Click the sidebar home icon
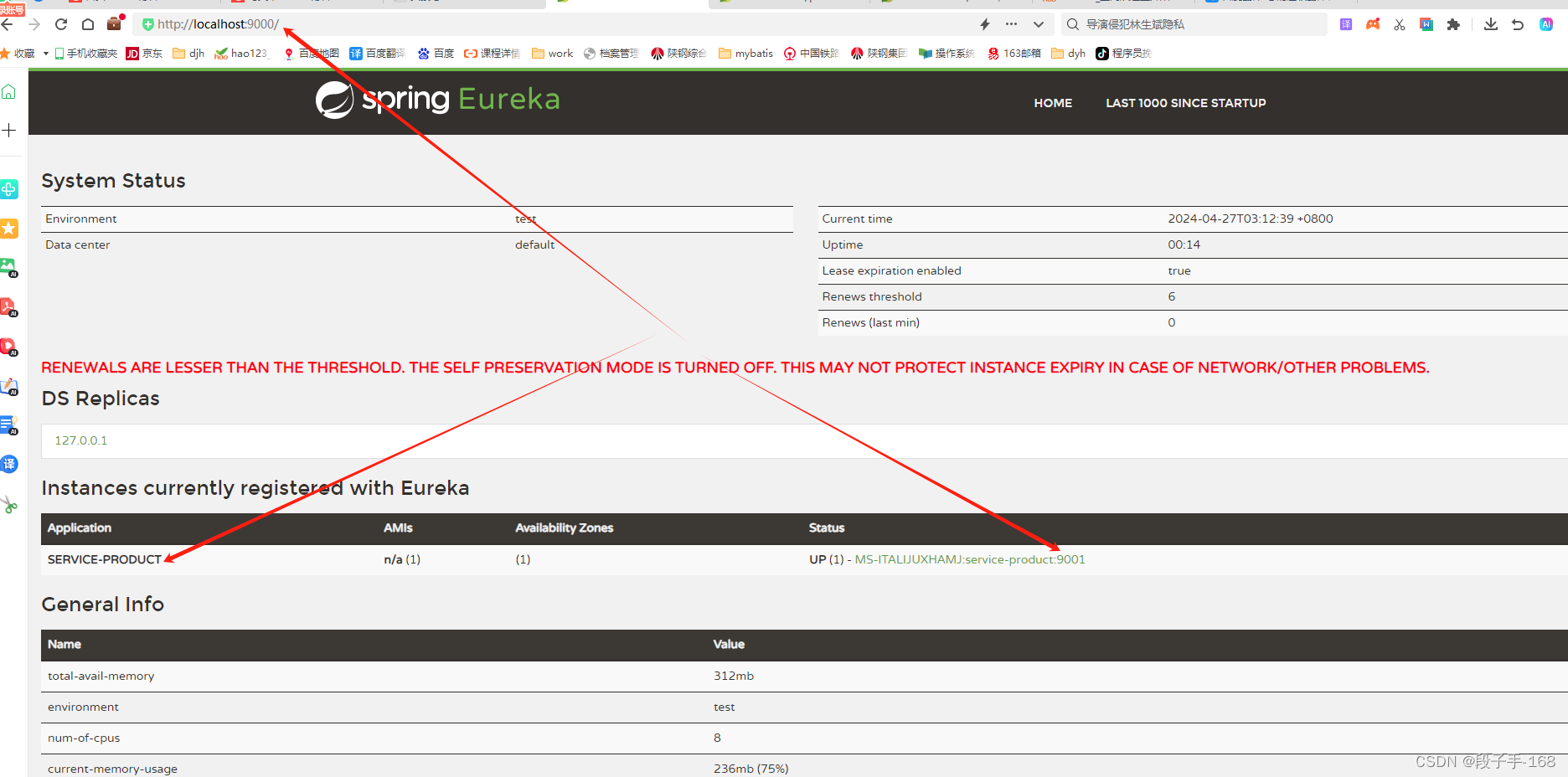Screen dimensions: 1568x777 (9, 91)
